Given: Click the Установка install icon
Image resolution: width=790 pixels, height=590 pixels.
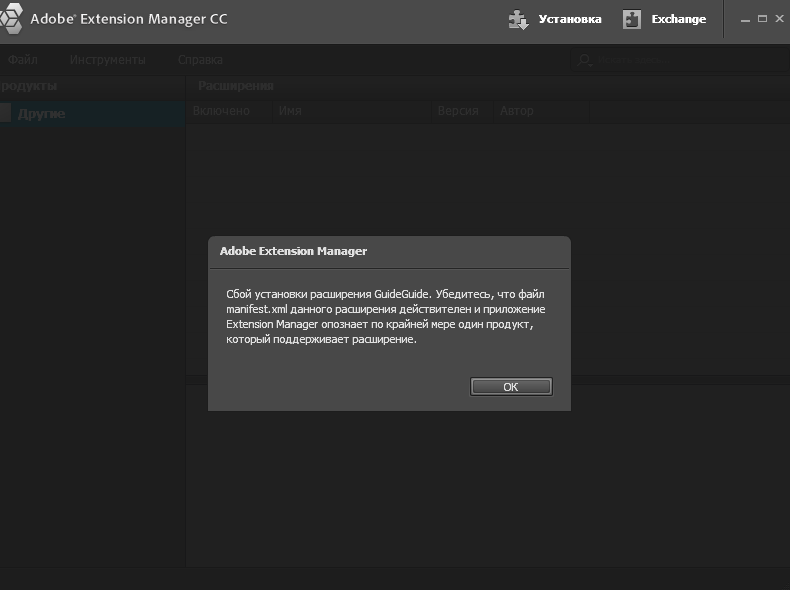Looking at the screenshot, I should coord(518,20).
